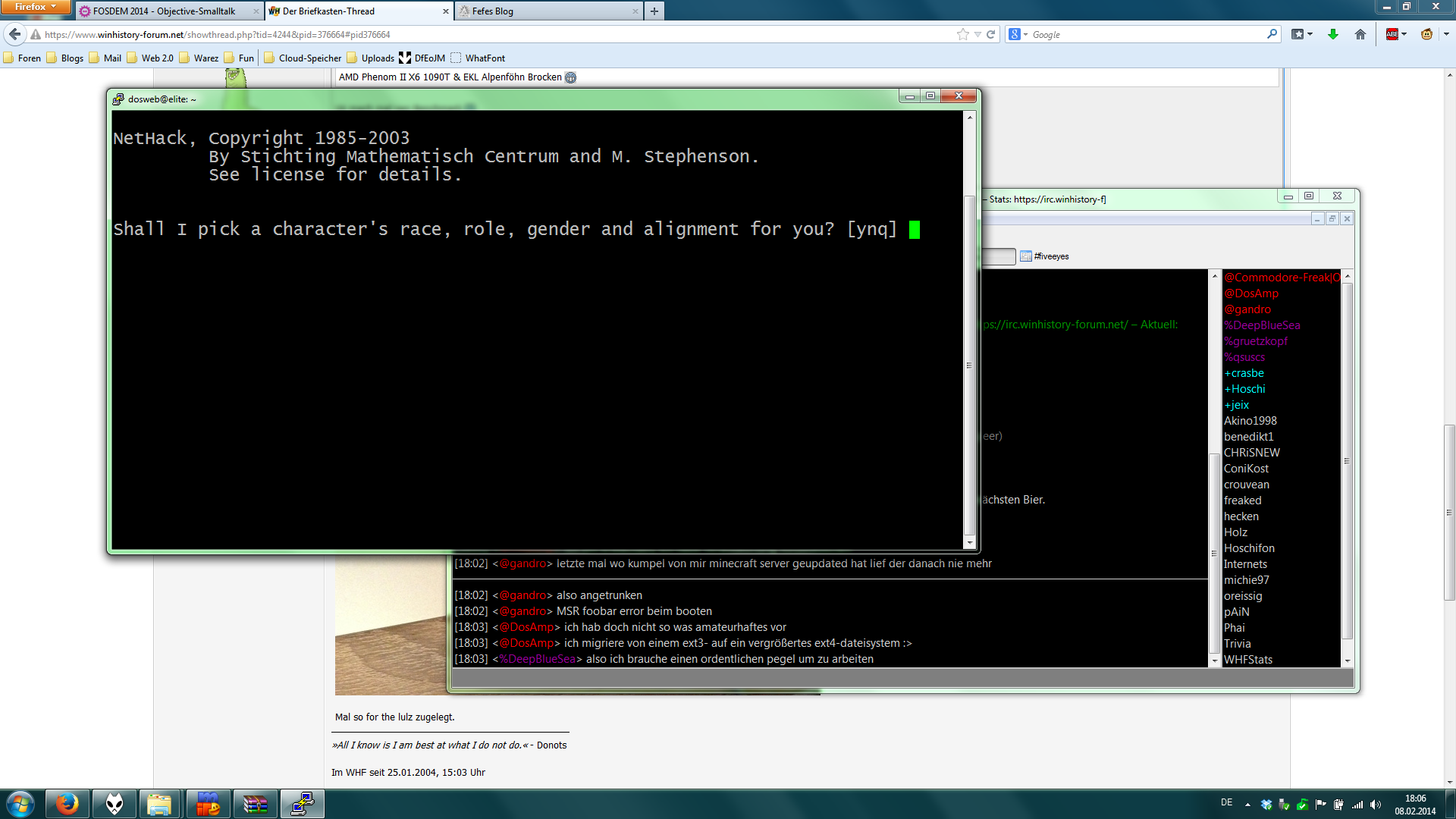Select @gandro in IRC nick list
Image resolution: width=1456 pixels, height=819 pixels.
pyautogui.click(x=1247, y=309)
